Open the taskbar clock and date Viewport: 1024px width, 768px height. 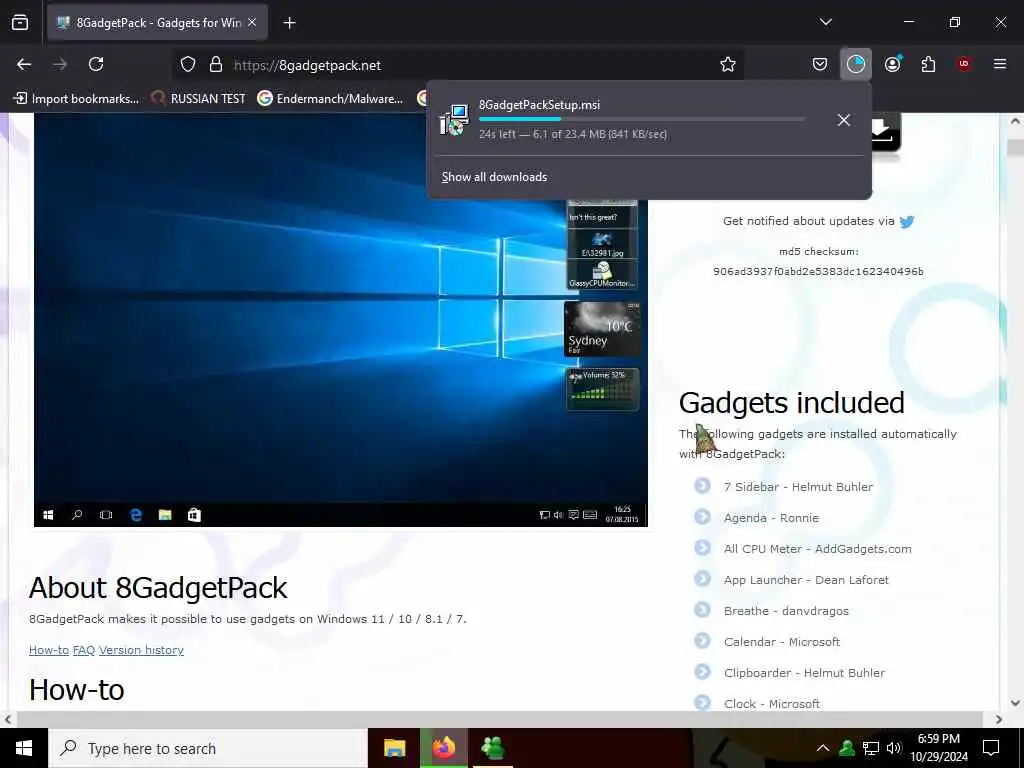939,748
